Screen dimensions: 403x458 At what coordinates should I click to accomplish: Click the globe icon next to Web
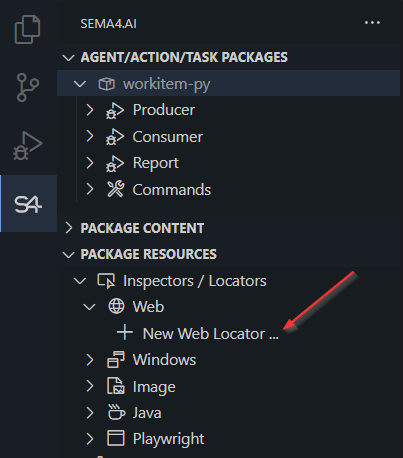pos(116,306)
